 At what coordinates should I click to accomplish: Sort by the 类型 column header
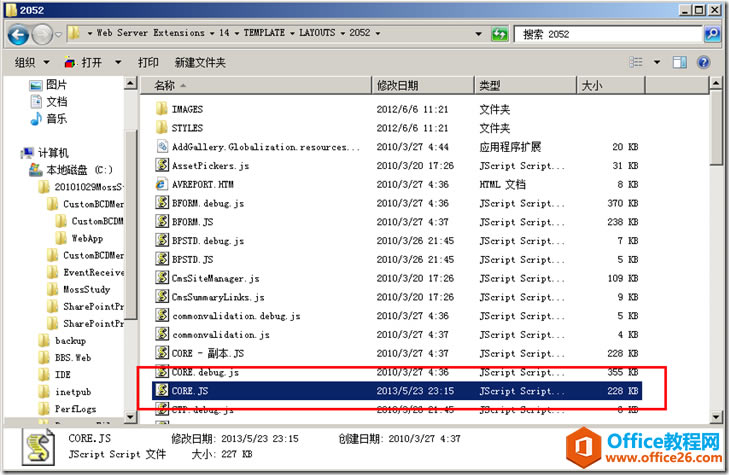click(x=525, y=86)
